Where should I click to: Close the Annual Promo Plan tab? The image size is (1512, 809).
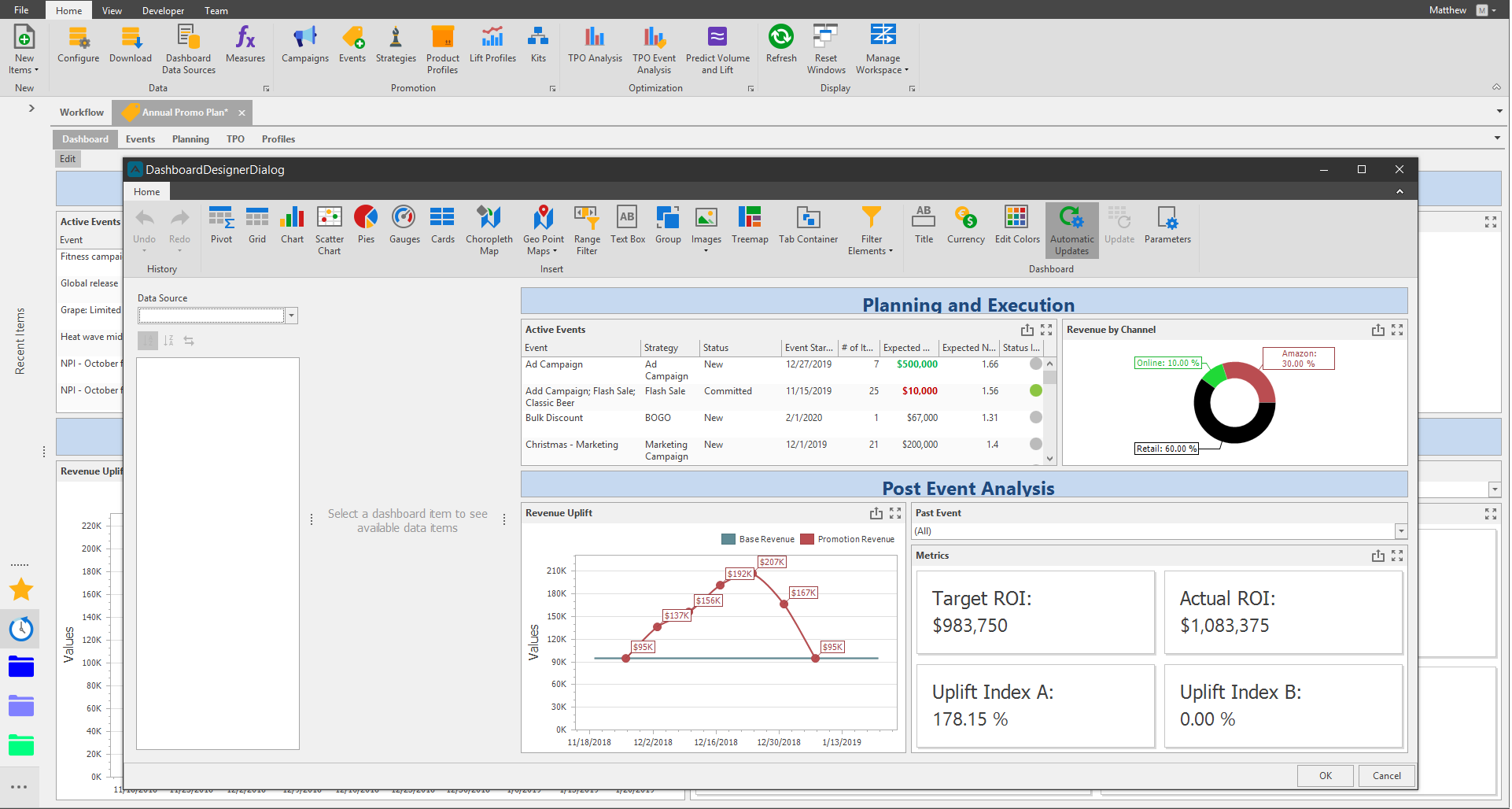[x=242, y=113]
